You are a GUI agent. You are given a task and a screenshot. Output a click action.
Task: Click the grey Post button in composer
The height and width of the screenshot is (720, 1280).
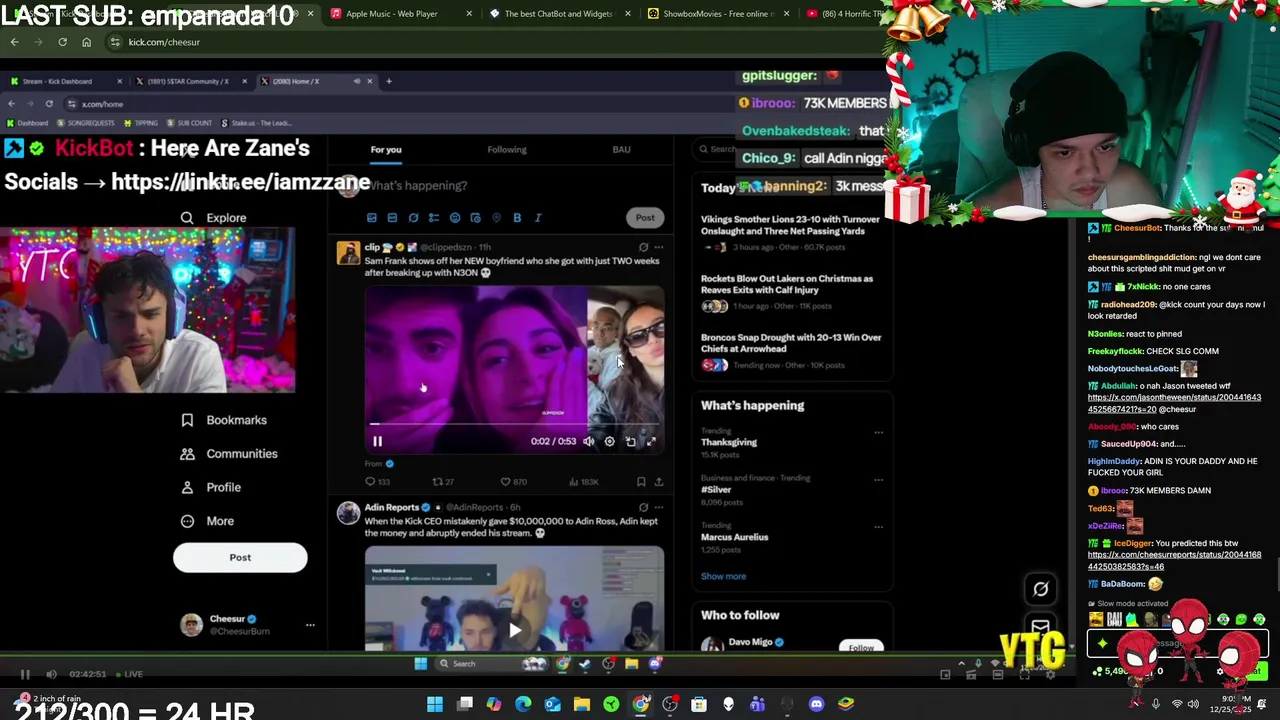click(x=645, y=218)
